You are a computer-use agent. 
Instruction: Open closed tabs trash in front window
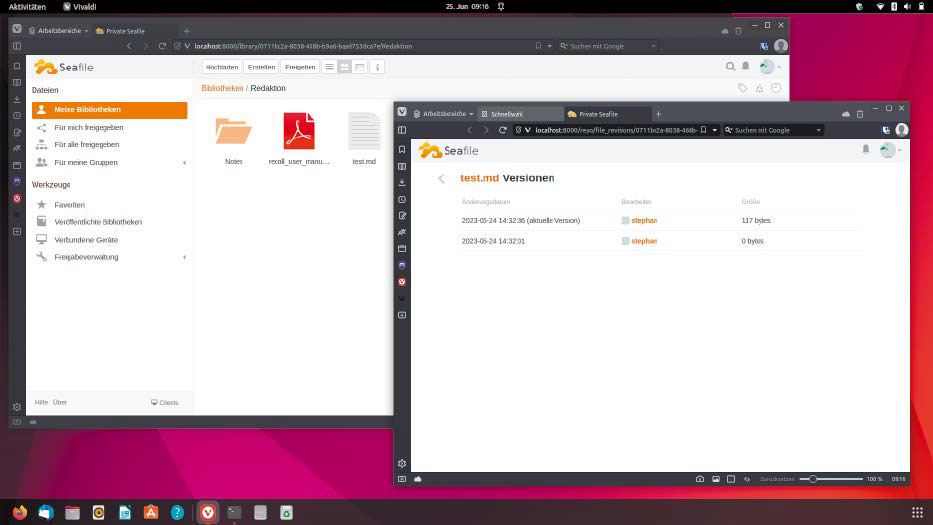[x=860, y=114]
